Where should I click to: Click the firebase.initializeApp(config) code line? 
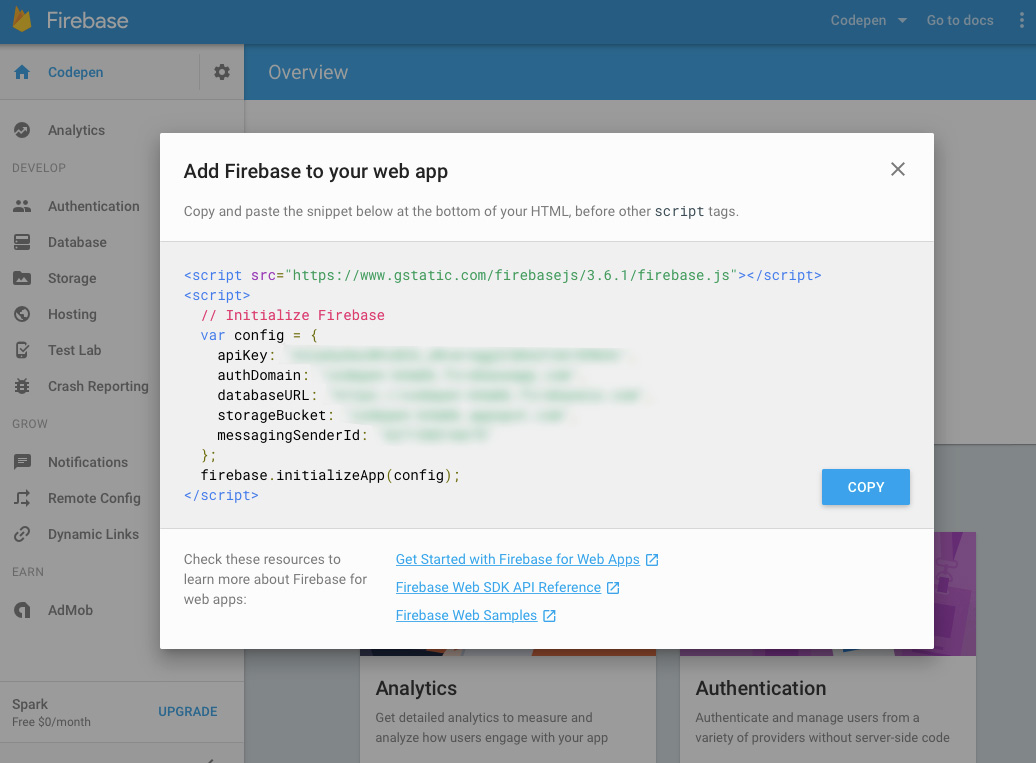coord(330,476)
